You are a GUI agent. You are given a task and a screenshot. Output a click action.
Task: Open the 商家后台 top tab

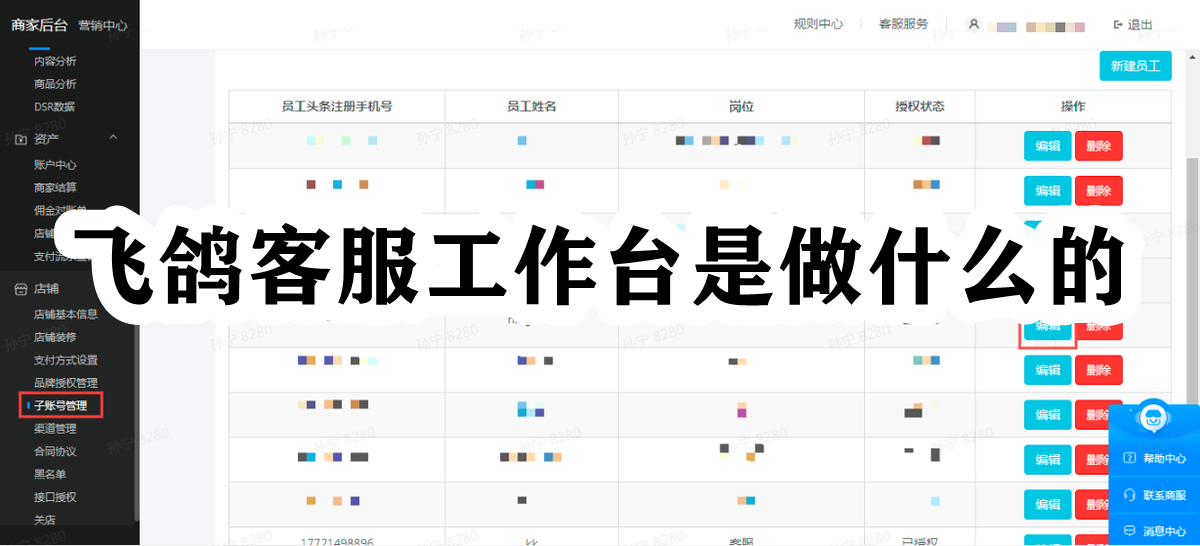(39, 25)
